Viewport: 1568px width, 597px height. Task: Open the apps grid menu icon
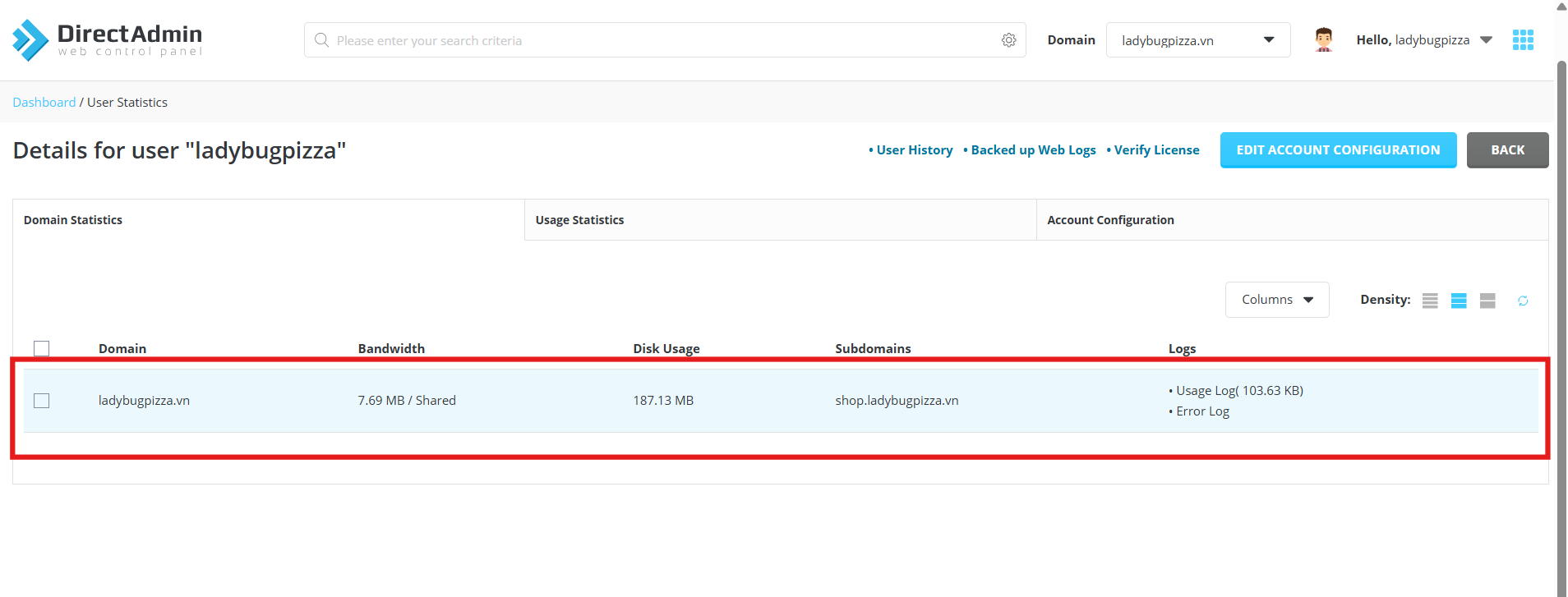[1523, 40]
